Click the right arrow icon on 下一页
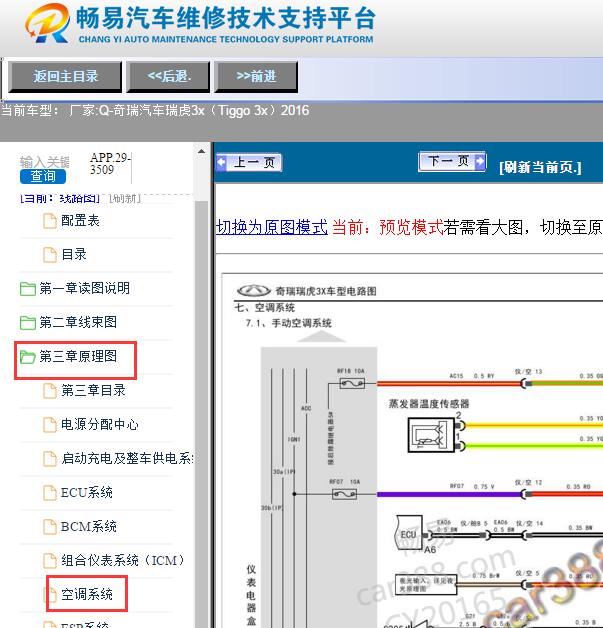This screenshot has height=628, width=603. coord(480,161)
